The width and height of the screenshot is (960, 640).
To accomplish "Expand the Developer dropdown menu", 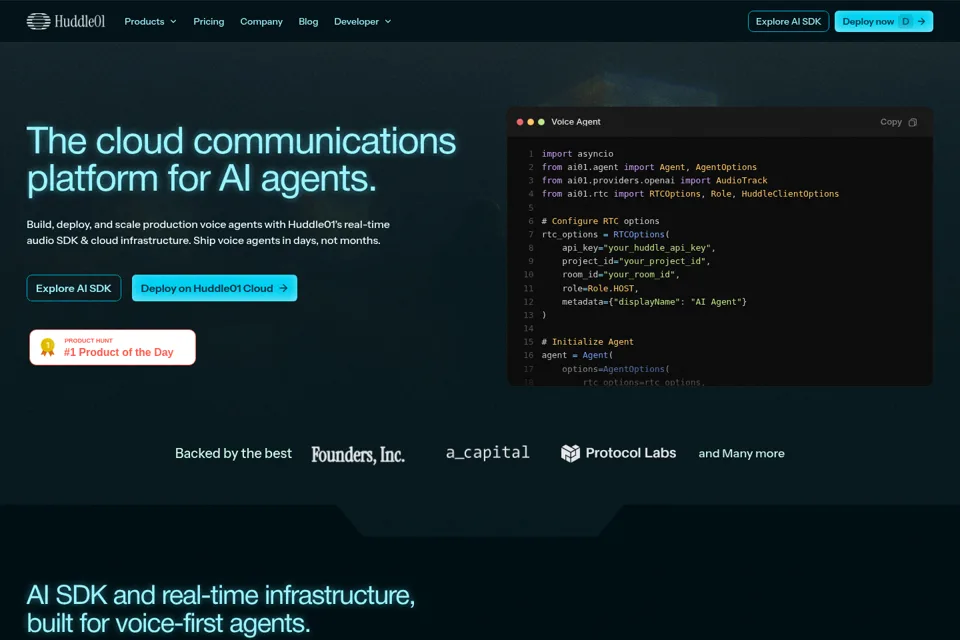I will click(362, 21).
